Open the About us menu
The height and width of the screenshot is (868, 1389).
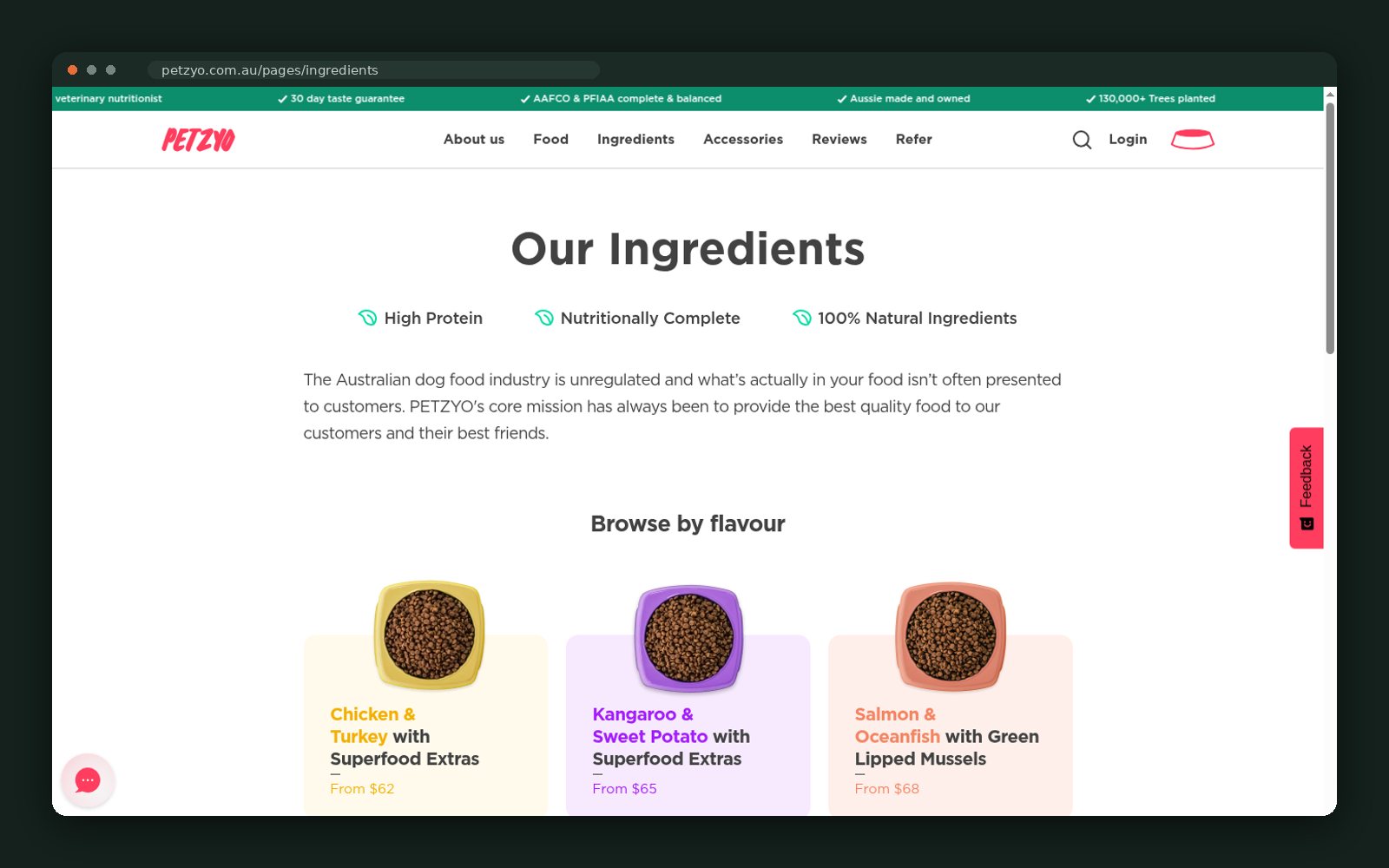(x=474, y=139)
